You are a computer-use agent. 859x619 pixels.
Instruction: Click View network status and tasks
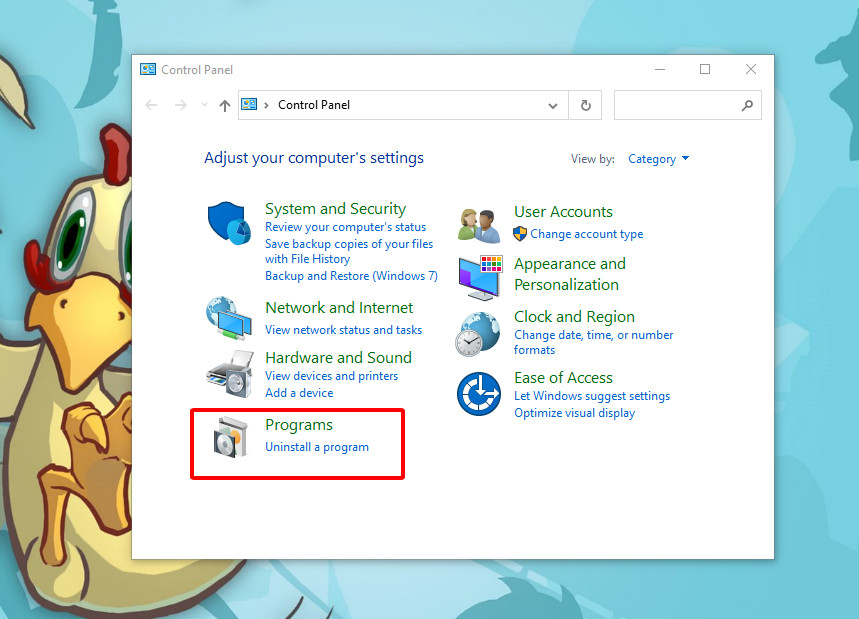pyautogui.click(x=343, y=330)
